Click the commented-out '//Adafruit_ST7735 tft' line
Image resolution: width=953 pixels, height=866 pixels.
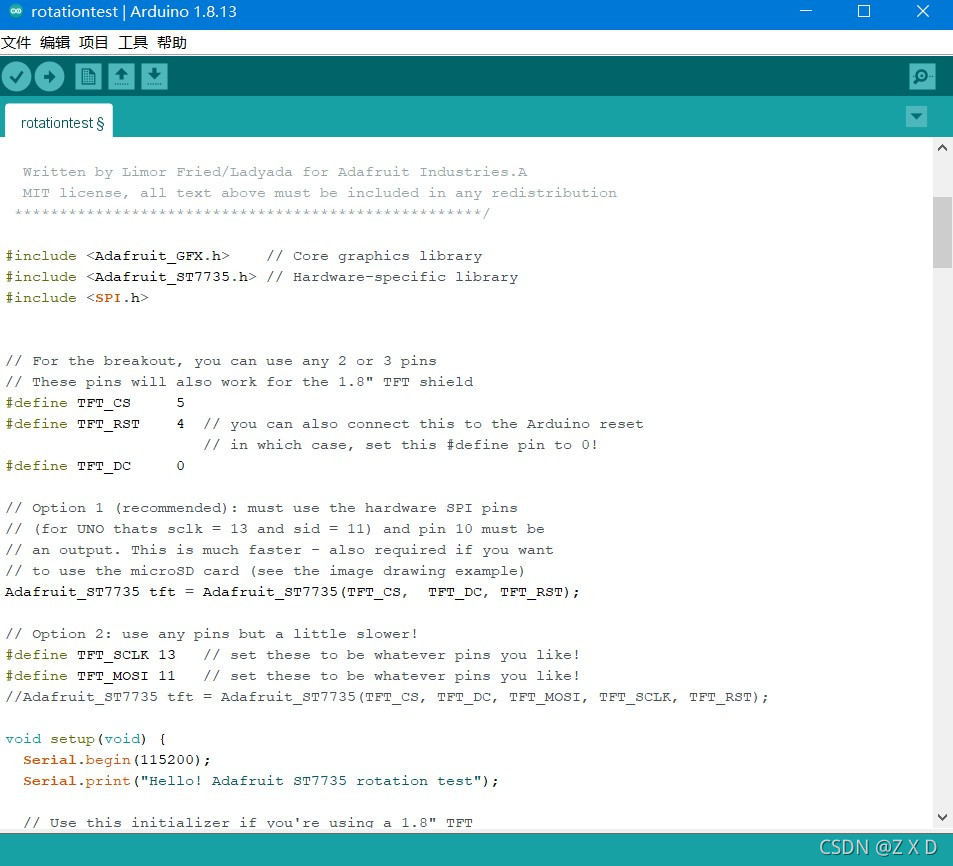(x=387, y=697)
